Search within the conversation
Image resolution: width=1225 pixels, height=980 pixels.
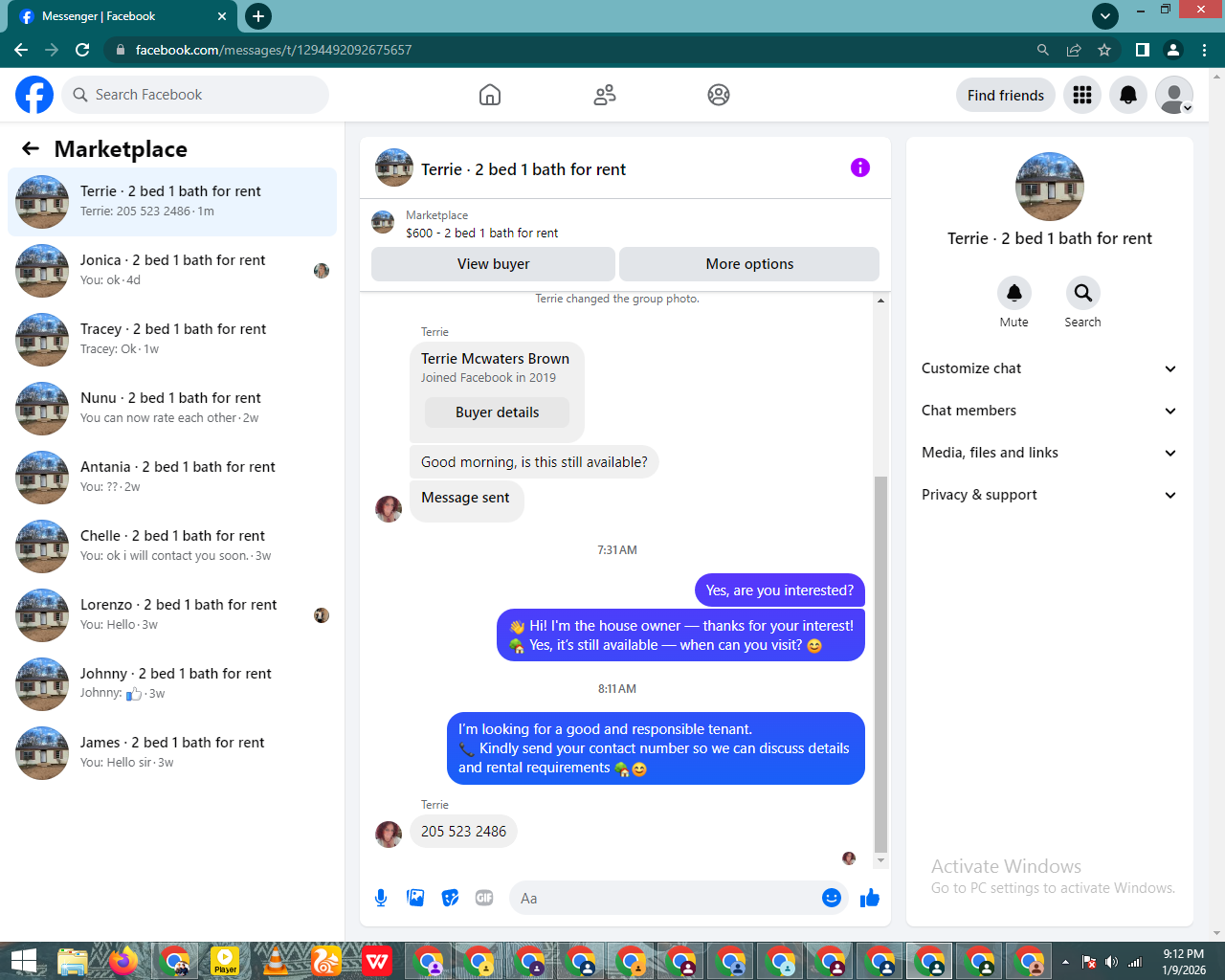(1083, 293)
